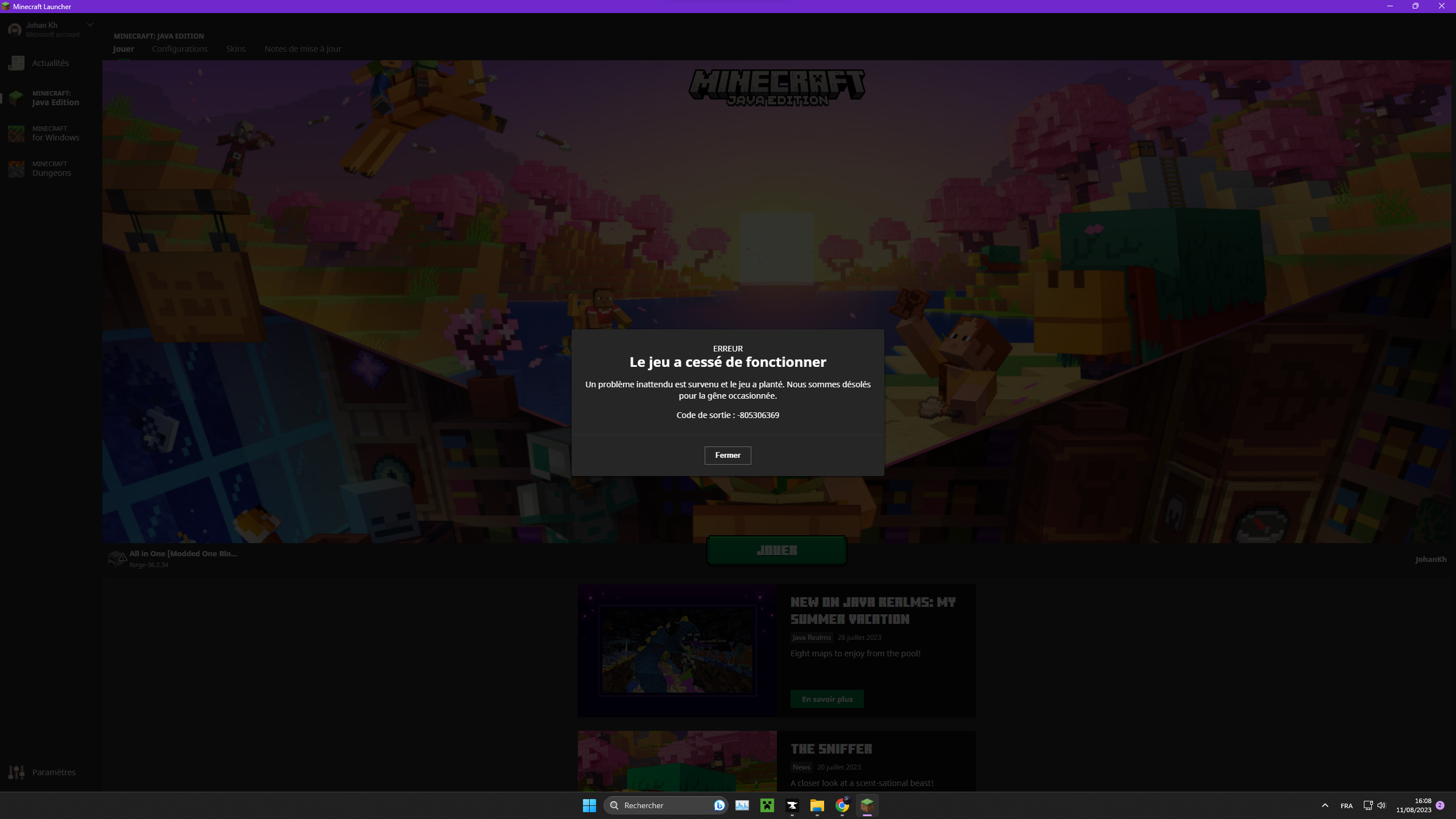
Task: Select Minecraft Java Edition grass block icon
Action: (x=16, y=98)
